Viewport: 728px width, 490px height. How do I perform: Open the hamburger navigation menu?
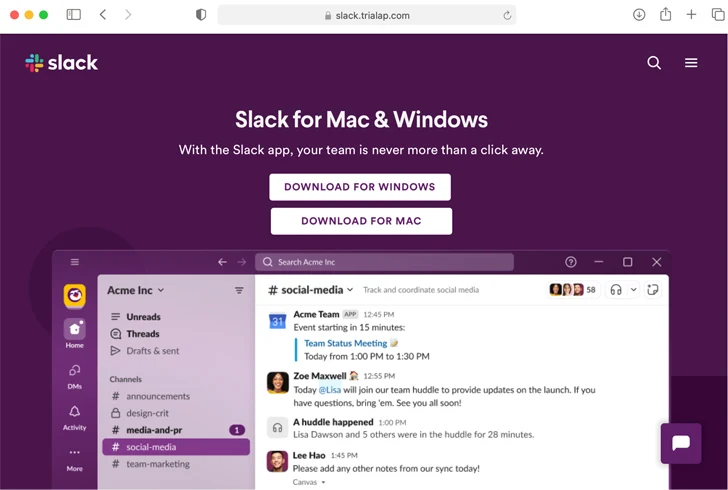coord(691,63)
